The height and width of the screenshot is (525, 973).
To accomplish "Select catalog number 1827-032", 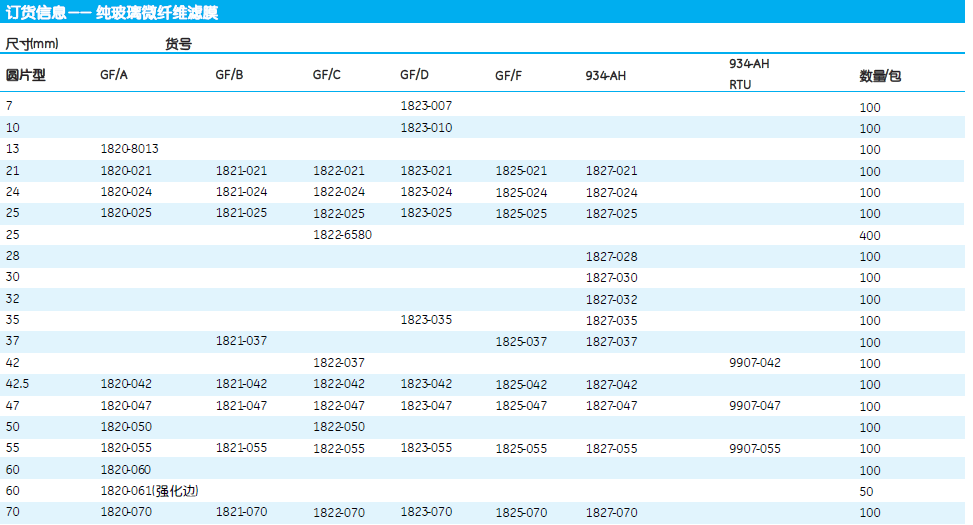I will click(612, 299).
